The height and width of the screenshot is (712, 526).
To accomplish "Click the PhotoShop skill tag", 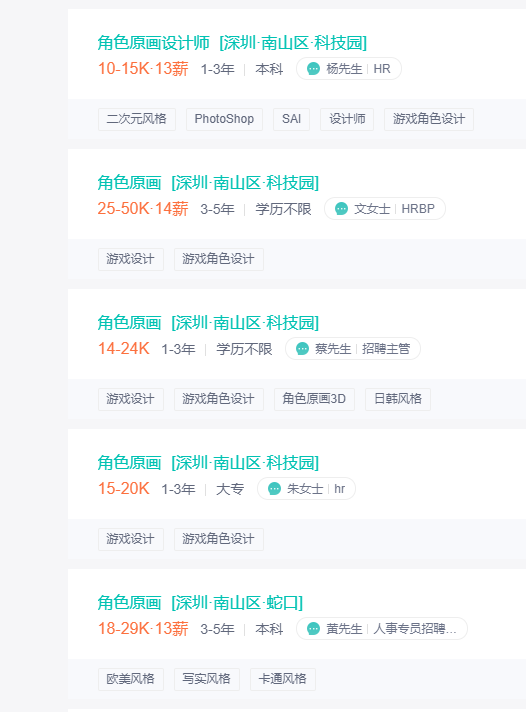I will (x=224, y=119).
